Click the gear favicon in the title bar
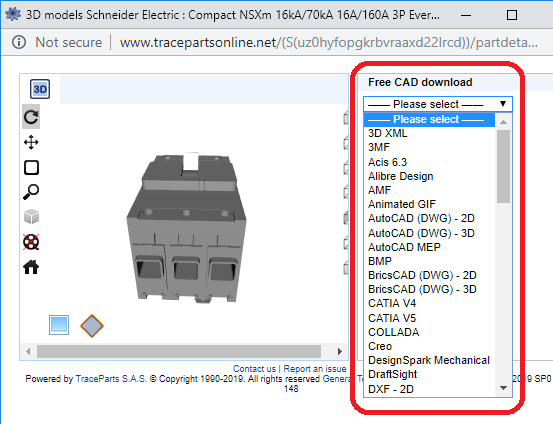The width and height of the screenshot is (553, 424). 13,14
